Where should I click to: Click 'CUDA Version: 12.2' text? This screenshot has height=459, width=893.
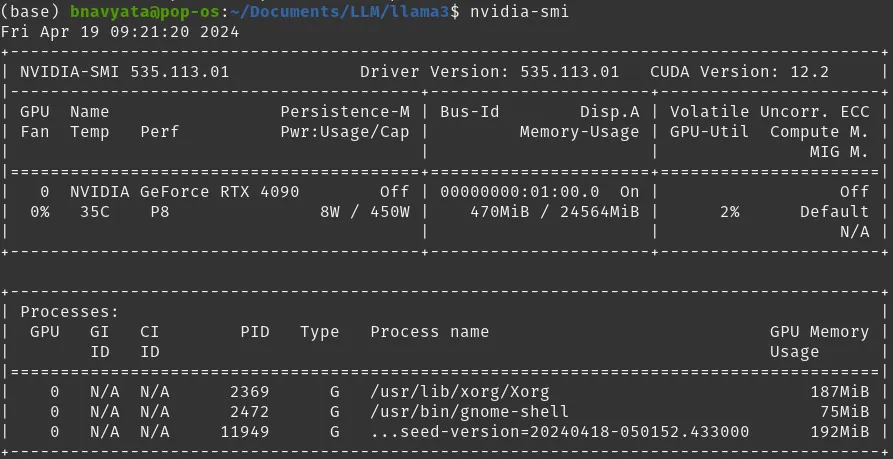point(739,72)
